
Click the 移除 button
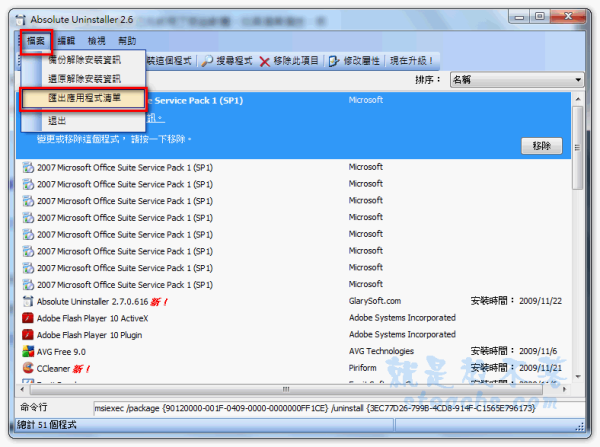(541, 146)
